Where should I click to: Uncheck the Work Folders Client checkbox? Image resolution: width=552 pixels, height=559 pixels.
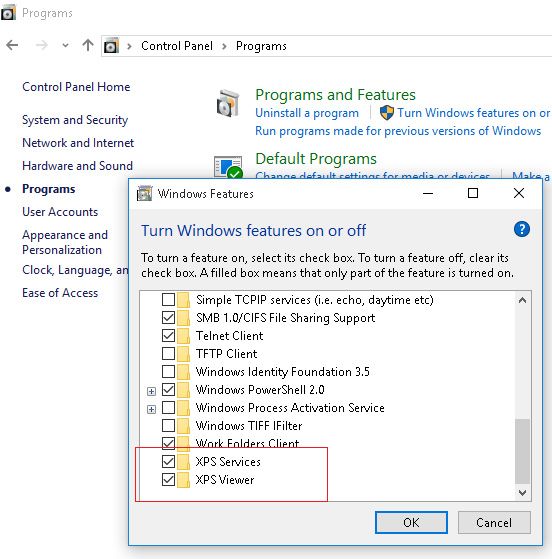click(168, 443)
